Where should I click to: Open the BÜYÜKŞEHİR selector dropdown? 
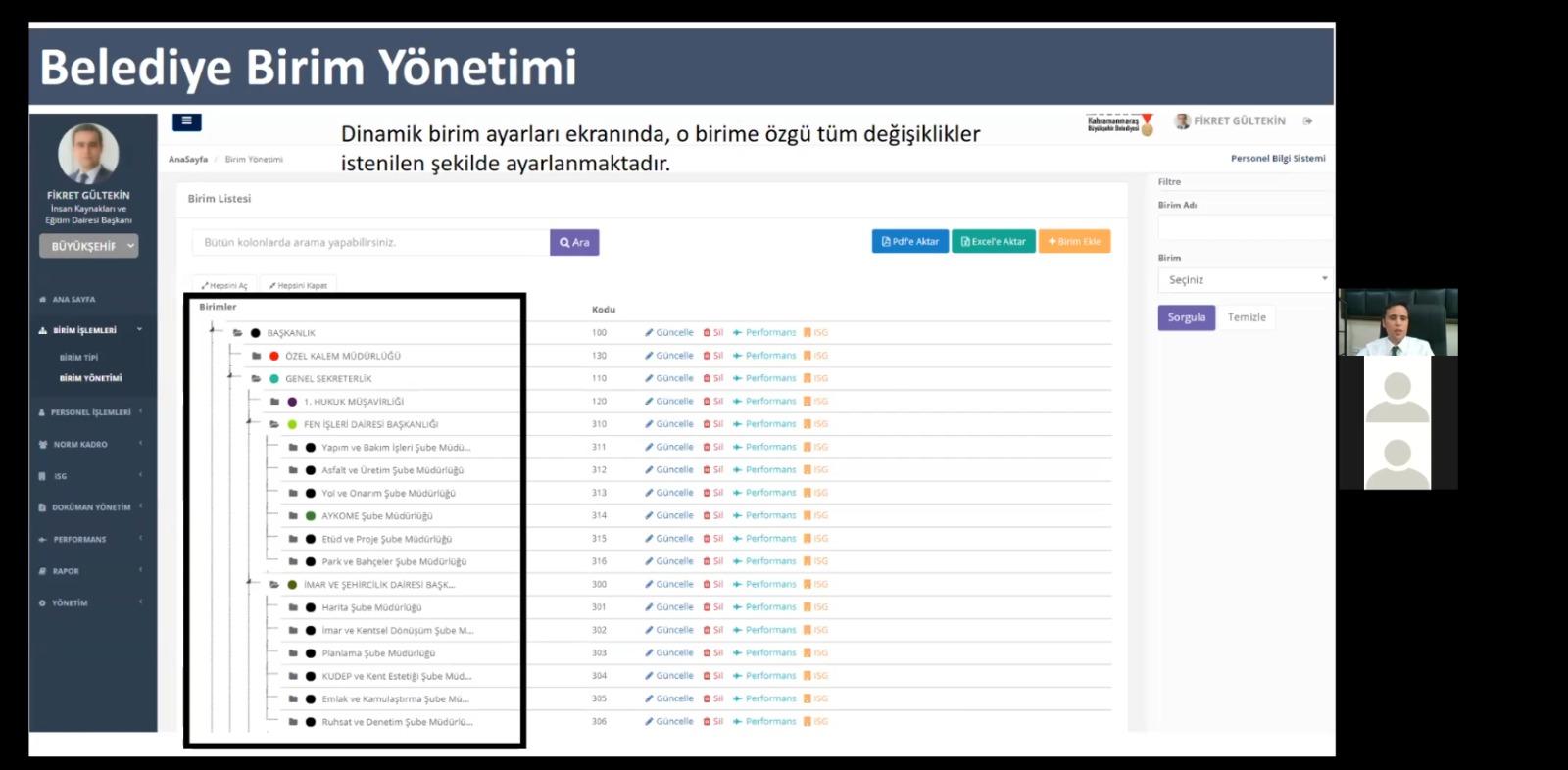coord(89,246)
